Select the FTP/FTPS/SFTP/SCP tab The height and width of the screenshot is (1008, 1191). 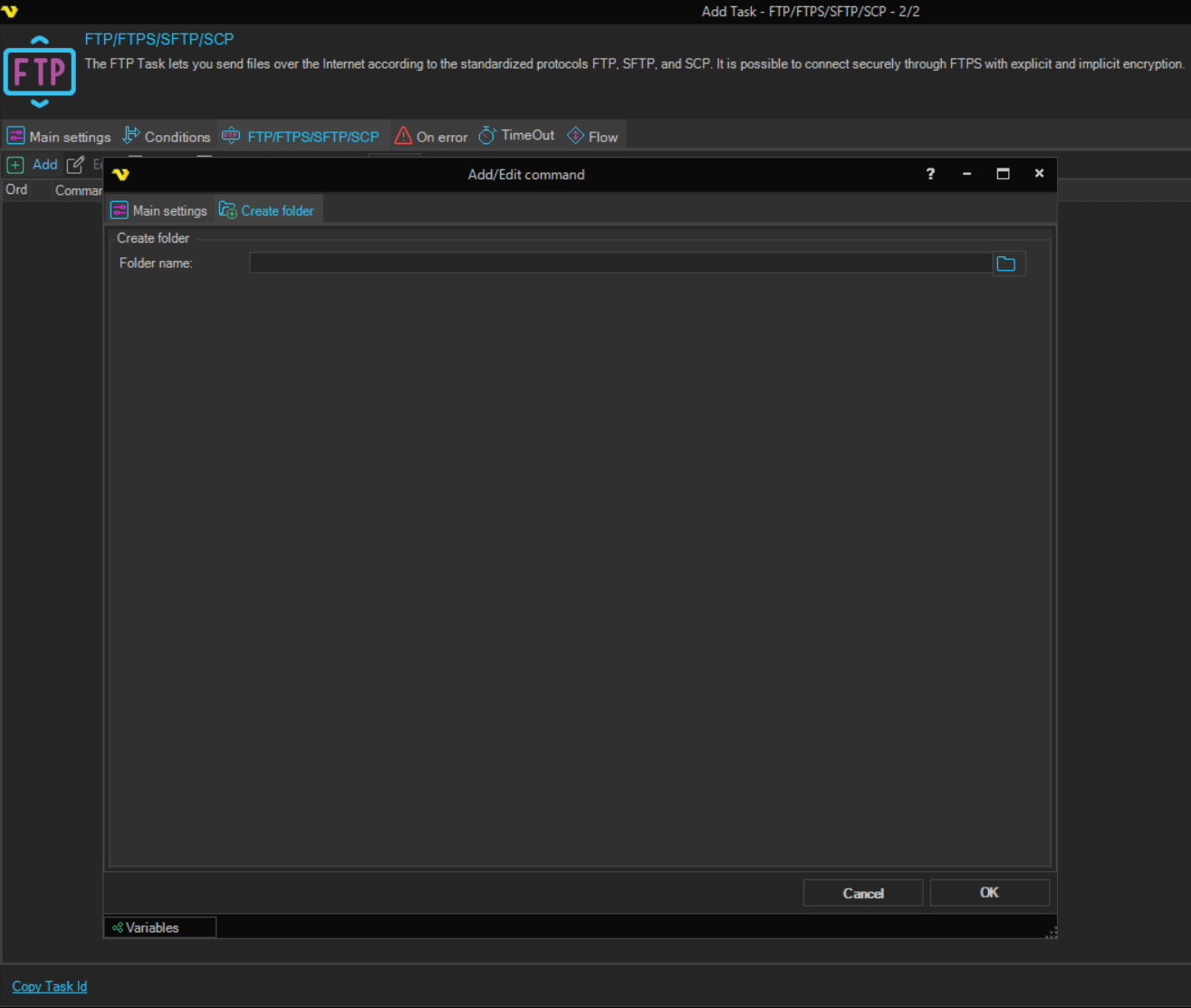[302, 137]
